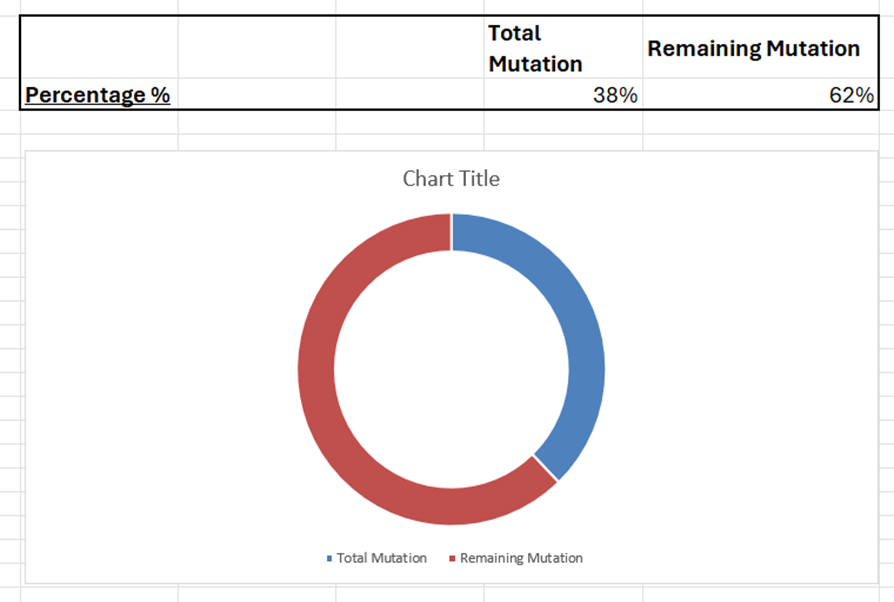Viewport: 894px width, 602px height.
Task: Select the empty cell above Percentage %
Action: tap(98, 48)
